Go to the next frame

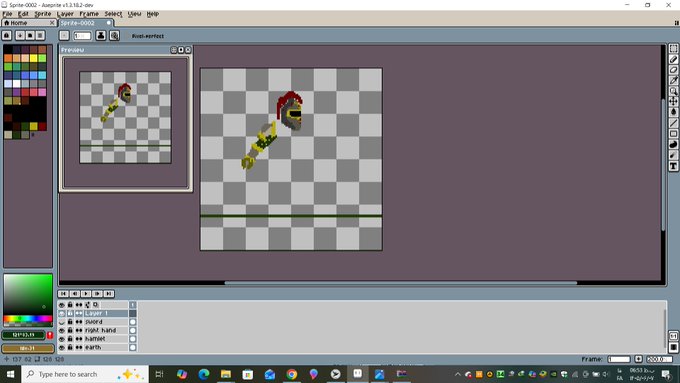97,294
